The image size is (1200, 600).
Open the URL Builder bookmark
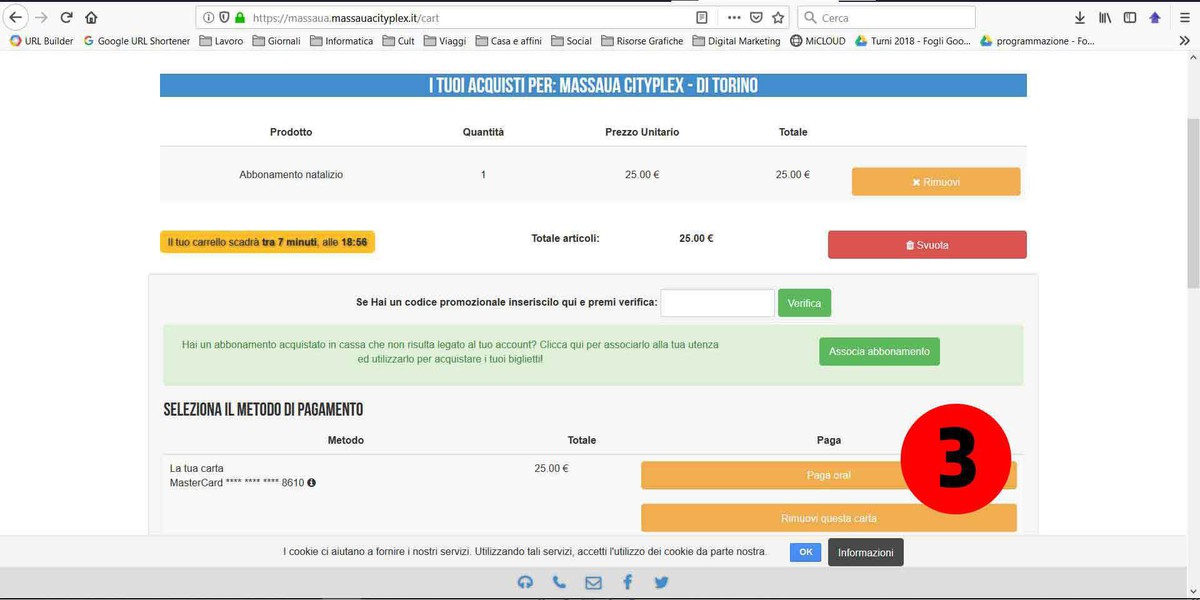[41, 41]
